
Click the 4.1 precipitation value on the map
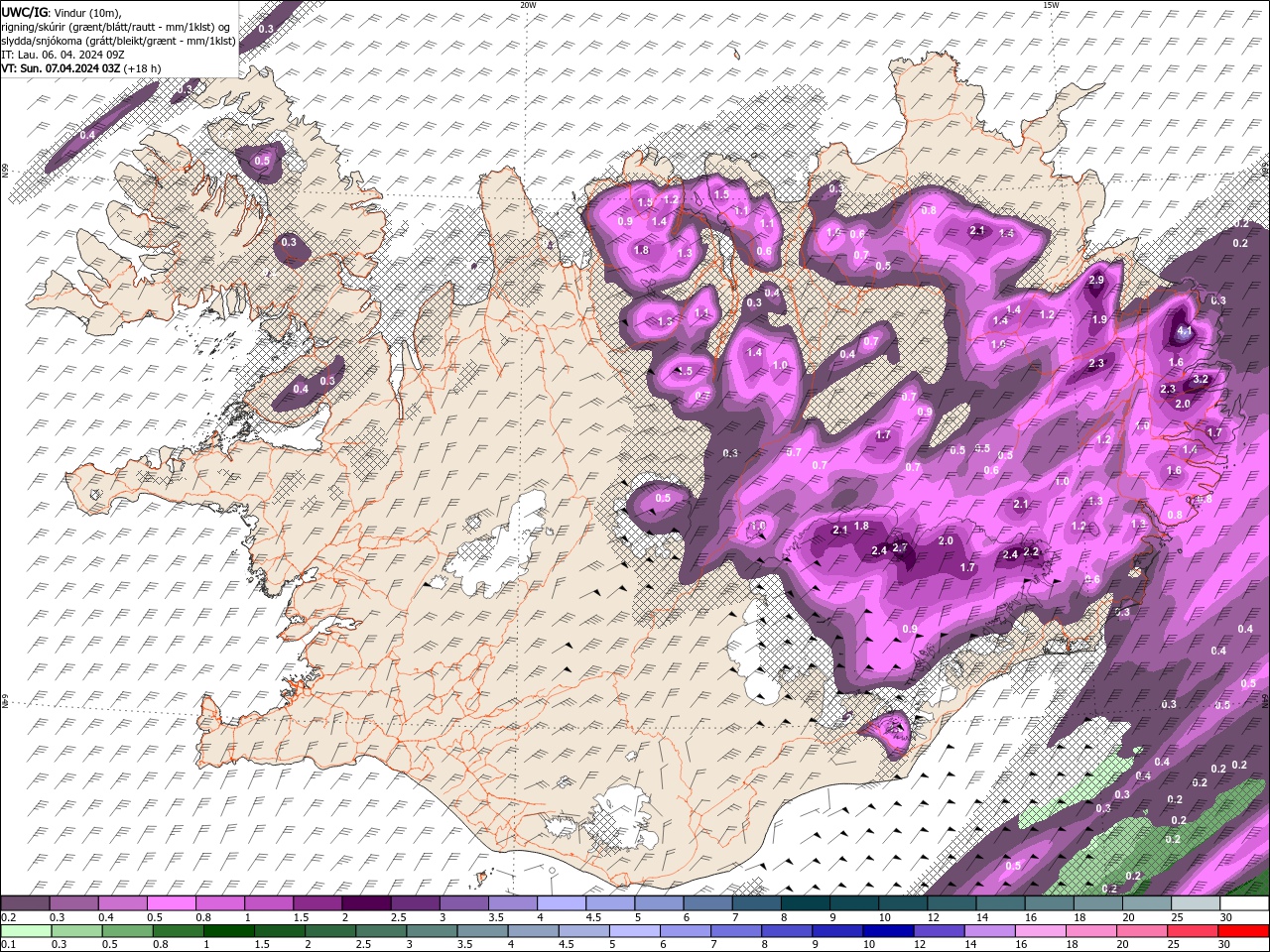(x=1184, y=331)
